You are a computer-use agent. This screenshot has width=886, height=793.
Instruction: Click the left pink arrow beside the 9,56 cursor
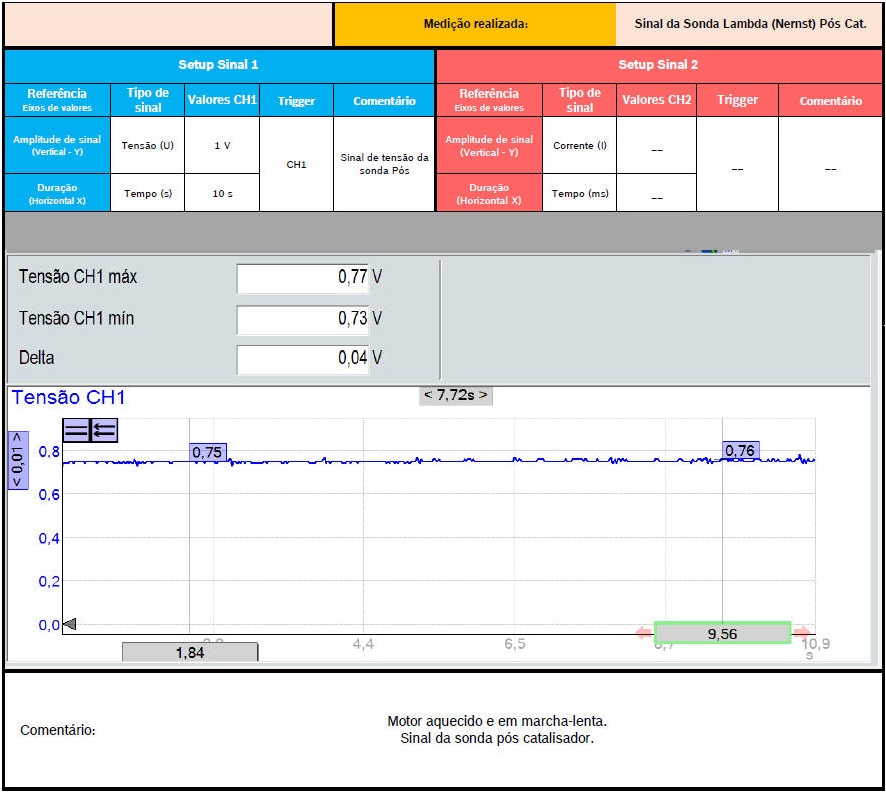(x=644, y=633)
